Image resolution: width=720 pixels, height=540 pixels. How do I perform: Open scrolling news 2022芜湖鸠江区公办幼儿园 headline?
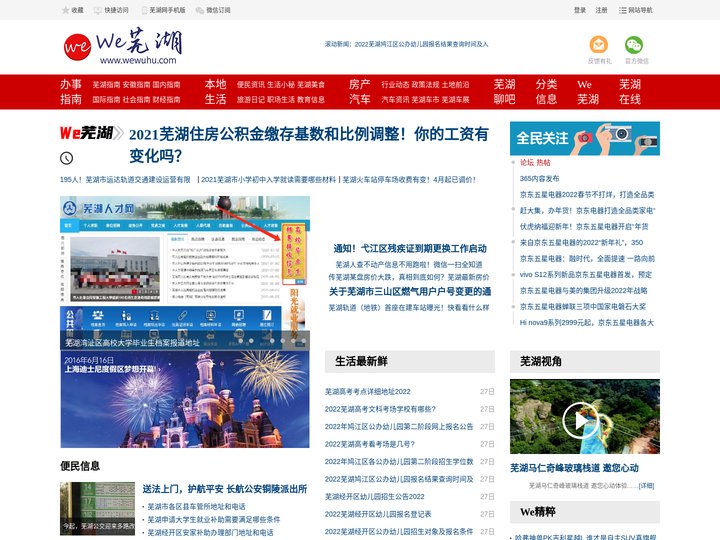tap(422, 45)
